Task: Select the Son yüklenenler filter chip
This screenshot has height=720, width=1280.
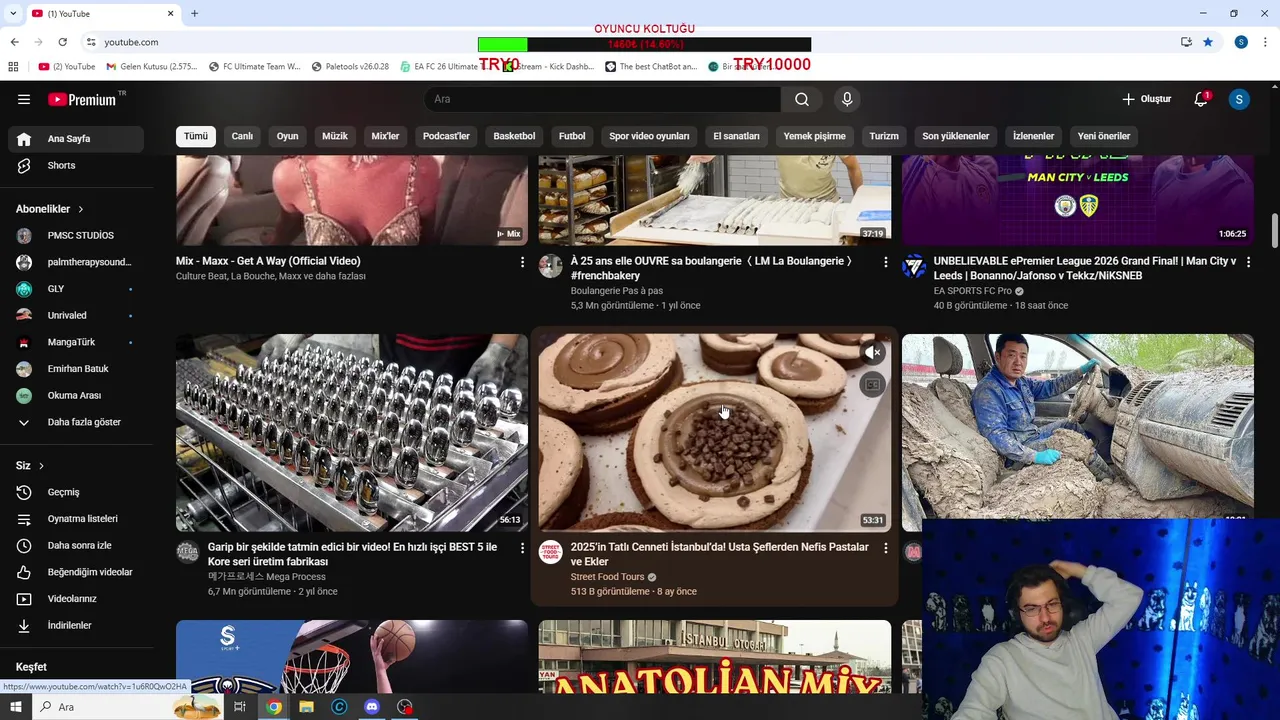Action: click(956, 136)
